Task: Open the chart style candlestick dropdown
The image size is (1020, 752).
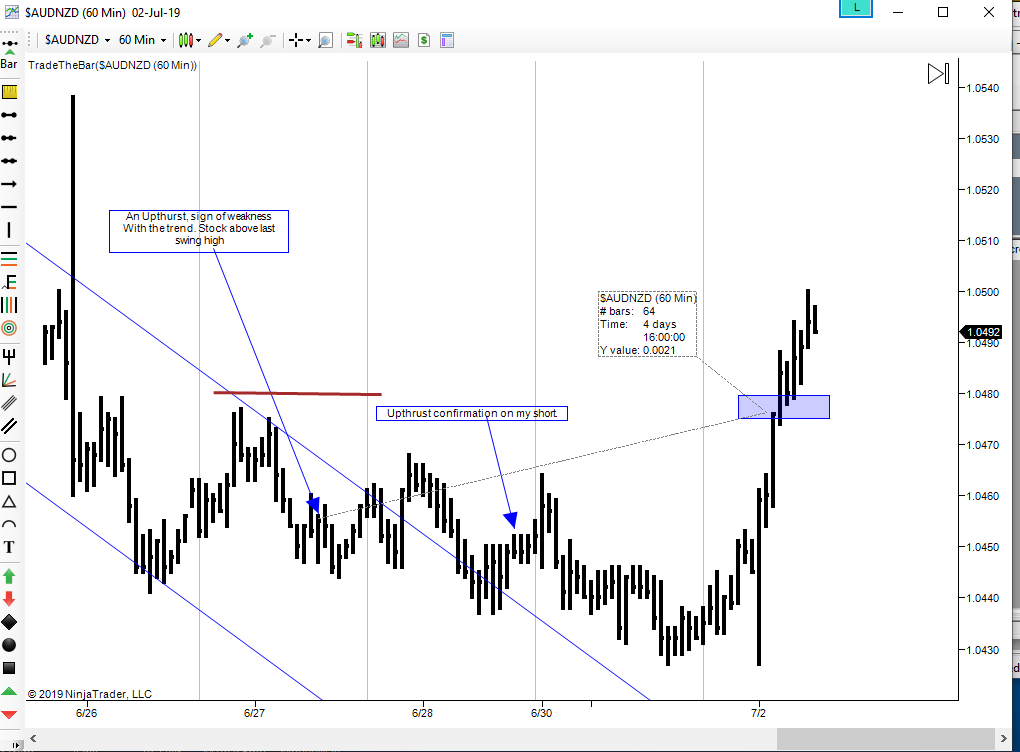Action: [x=189, y=40]
